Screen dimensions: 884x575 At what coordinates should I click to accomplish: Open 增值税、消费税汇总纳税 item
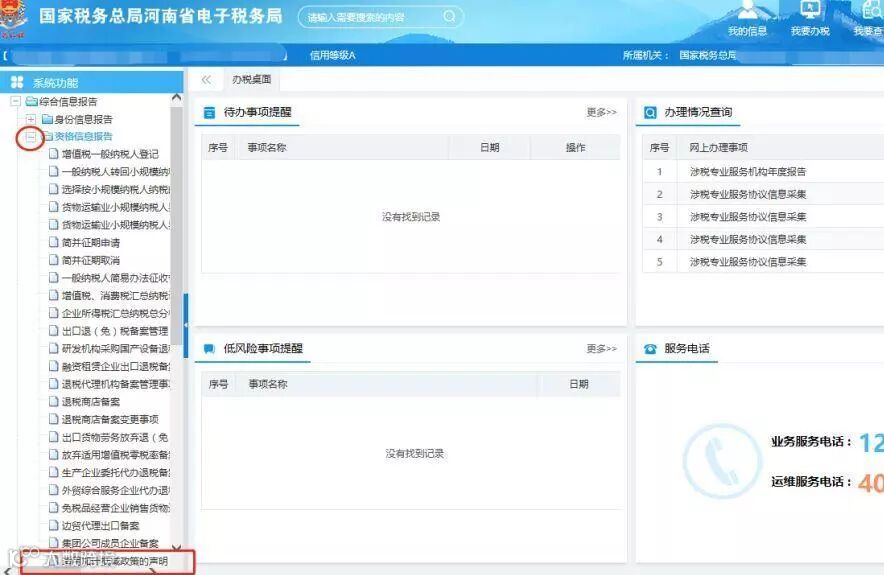(x=116, y=295)
